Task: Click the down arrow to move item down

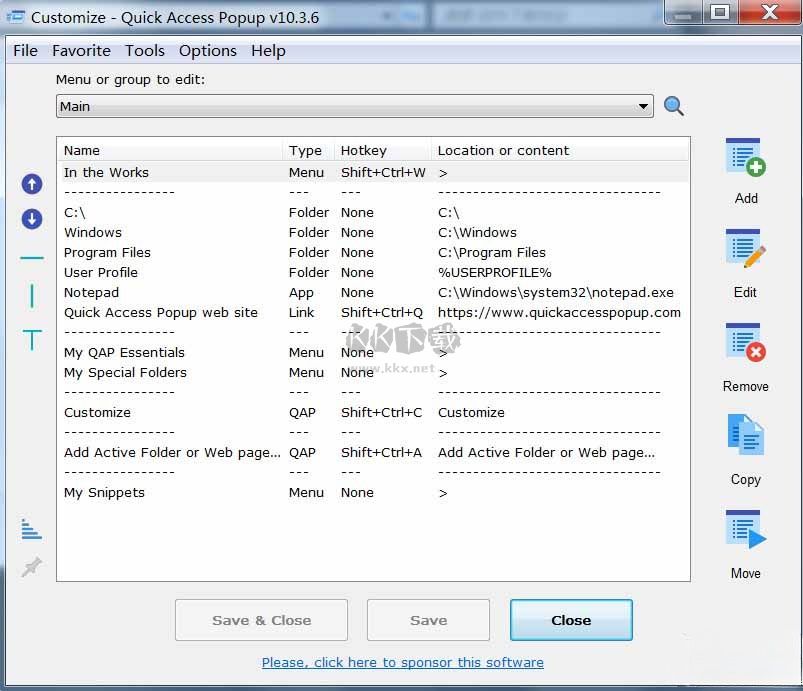Action: point(32,219)
